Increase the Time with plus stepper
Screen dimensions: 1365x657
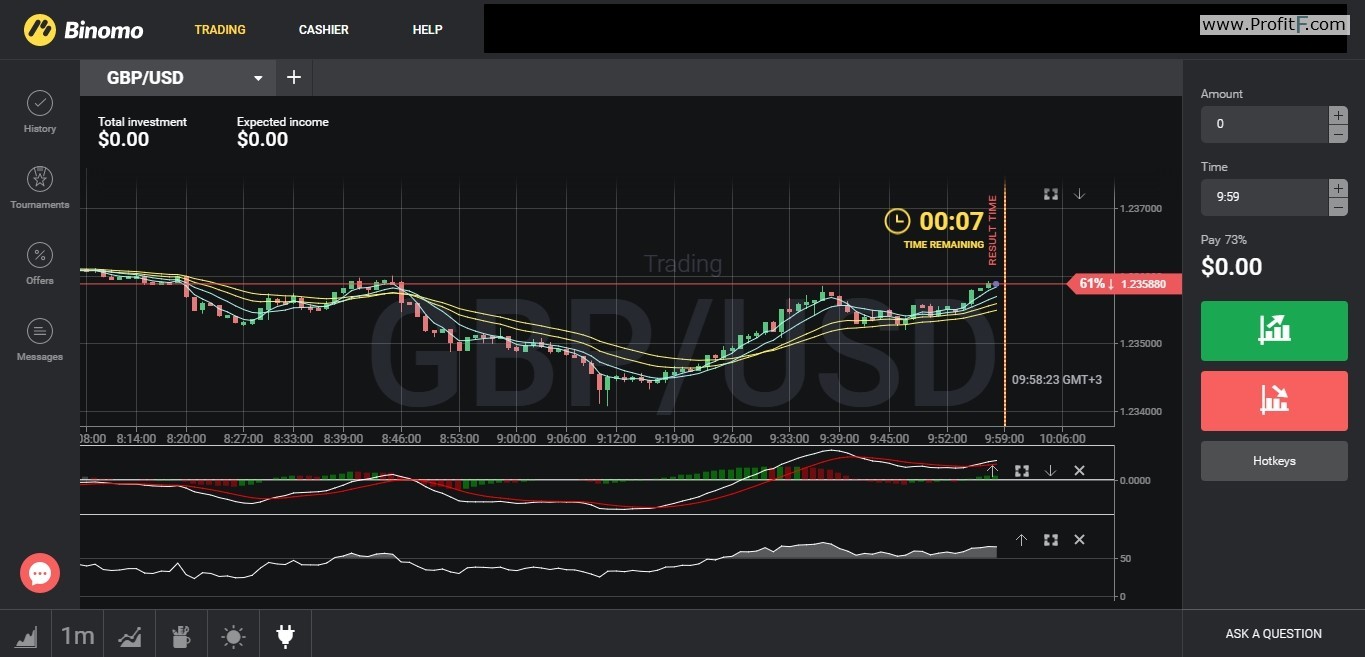click(x=1338, y=188)
